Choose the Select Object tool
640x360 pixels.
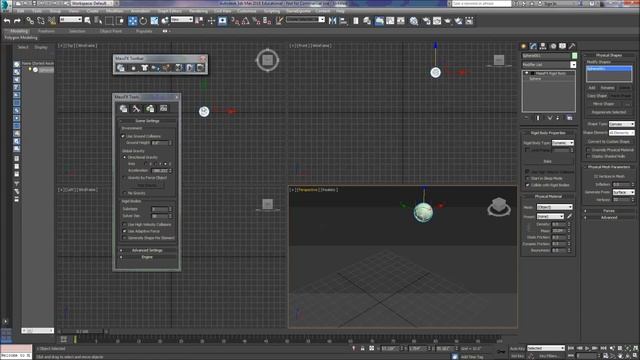[x=87, y=20]
